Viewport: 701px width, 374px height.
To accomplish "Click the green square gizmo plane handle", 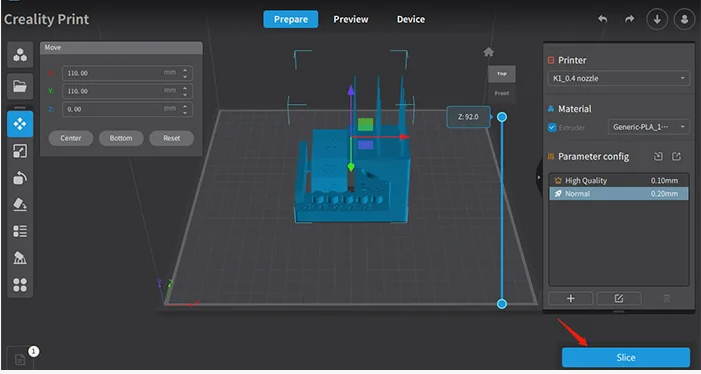I will coord(366,125).
